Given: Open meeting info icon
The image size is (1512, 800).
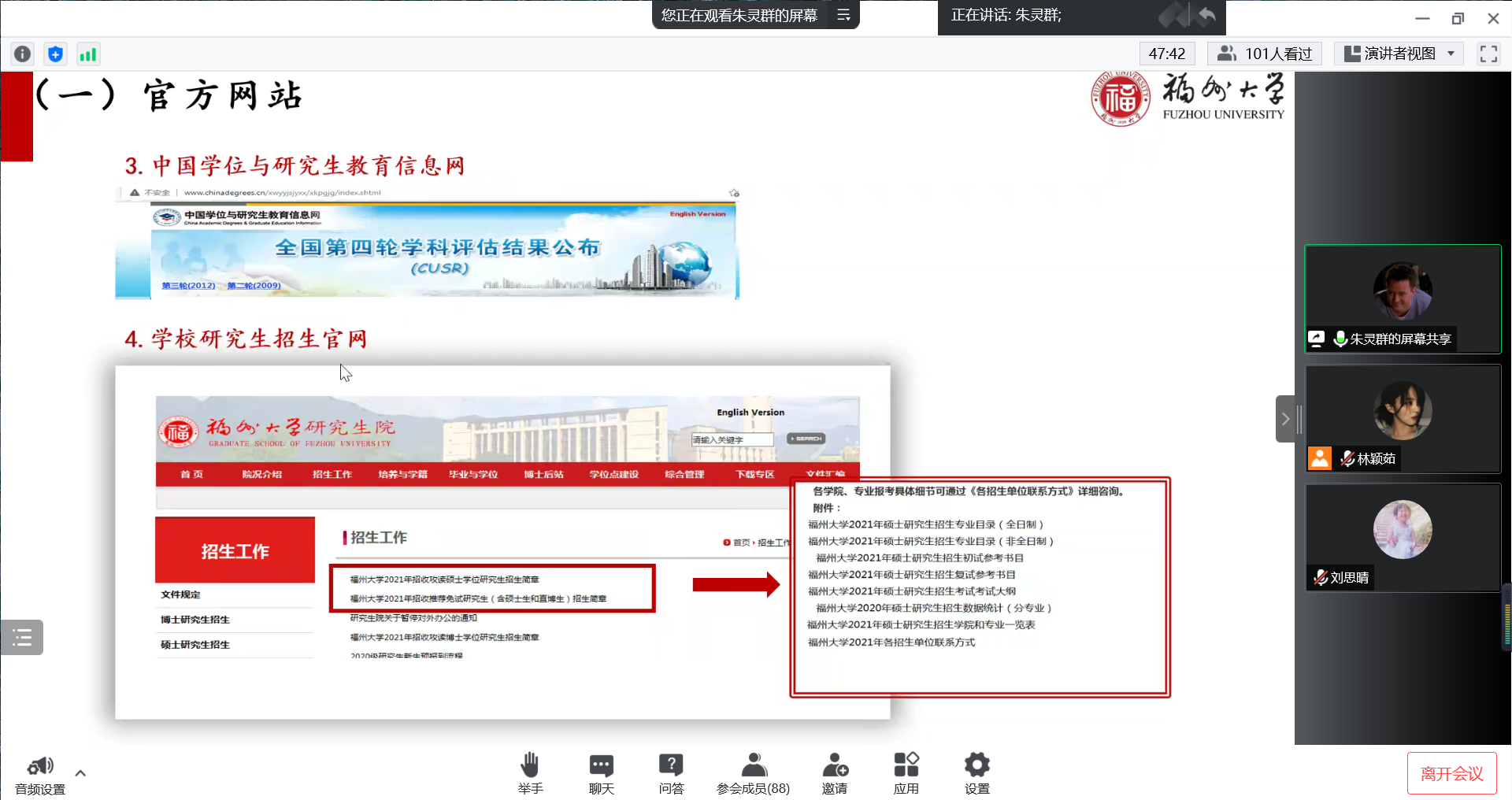Looking at the screenshot, I should tap(23, 54).
